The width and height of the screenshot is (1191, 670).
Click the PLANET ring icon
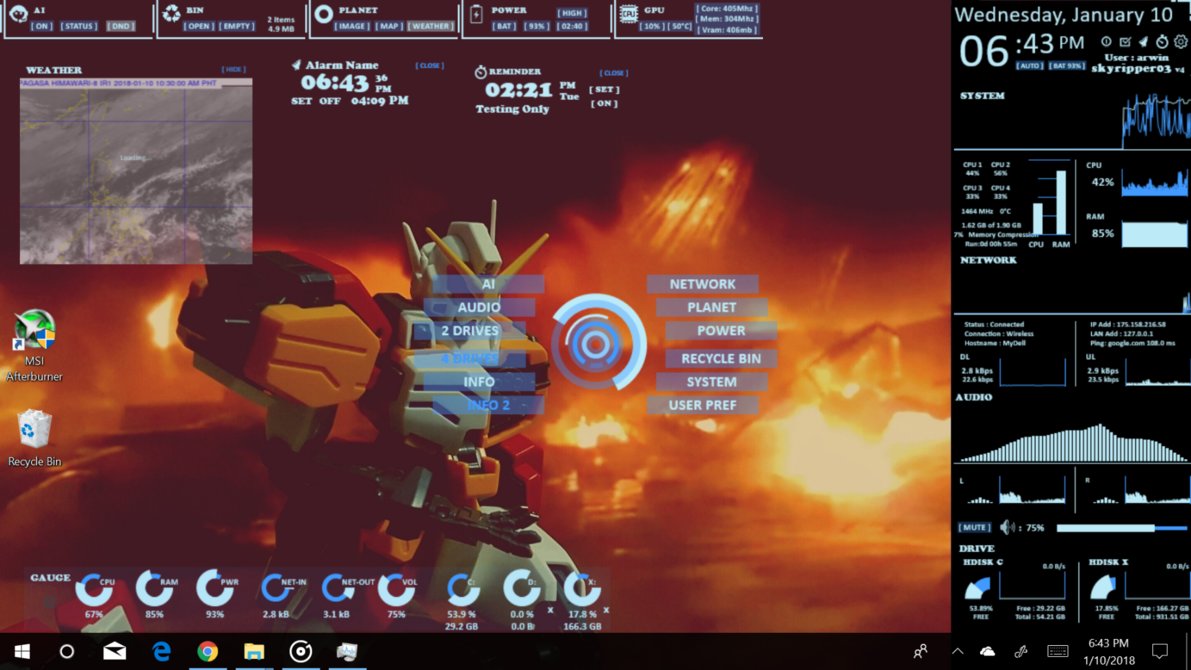(324, 14)
